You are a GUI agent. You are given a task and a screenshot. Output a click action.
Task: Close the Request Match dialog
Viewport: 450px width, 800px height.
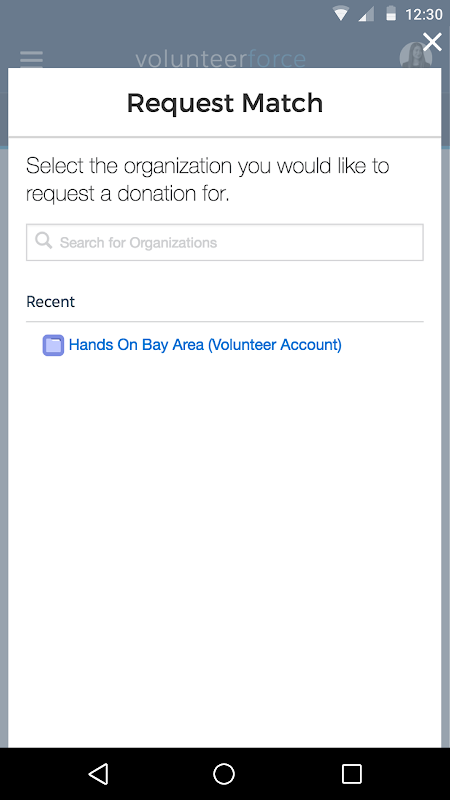click(432, 42)
